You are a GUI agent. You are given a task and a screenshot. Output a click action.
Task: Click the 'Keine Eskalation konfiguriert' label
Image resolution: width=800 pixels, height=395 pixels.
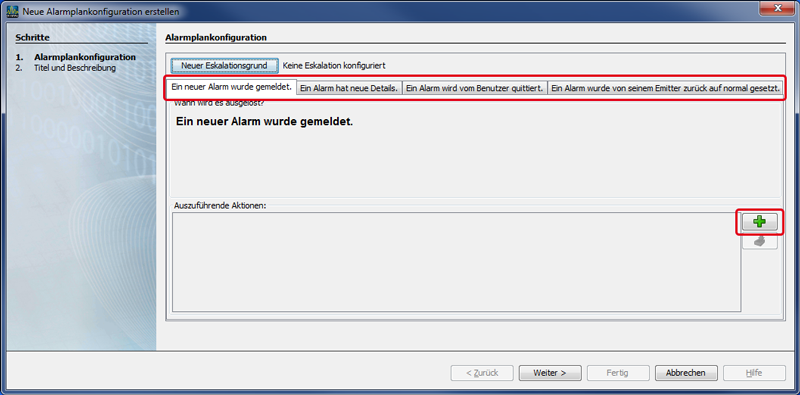(x=334, y=66)
